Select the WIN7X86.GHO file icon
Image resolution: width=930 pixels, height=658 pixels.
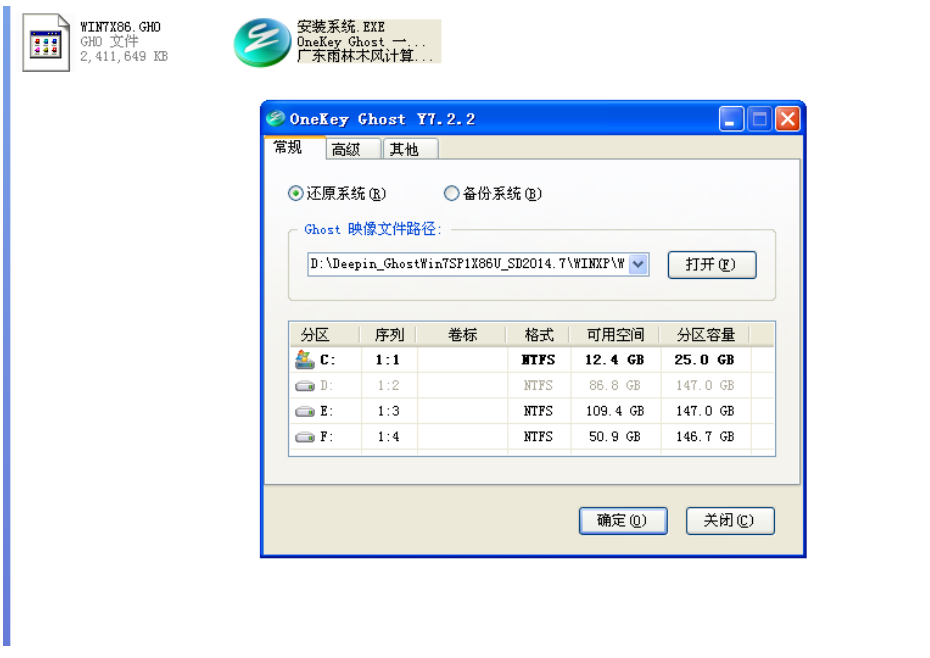pos(46,43)
